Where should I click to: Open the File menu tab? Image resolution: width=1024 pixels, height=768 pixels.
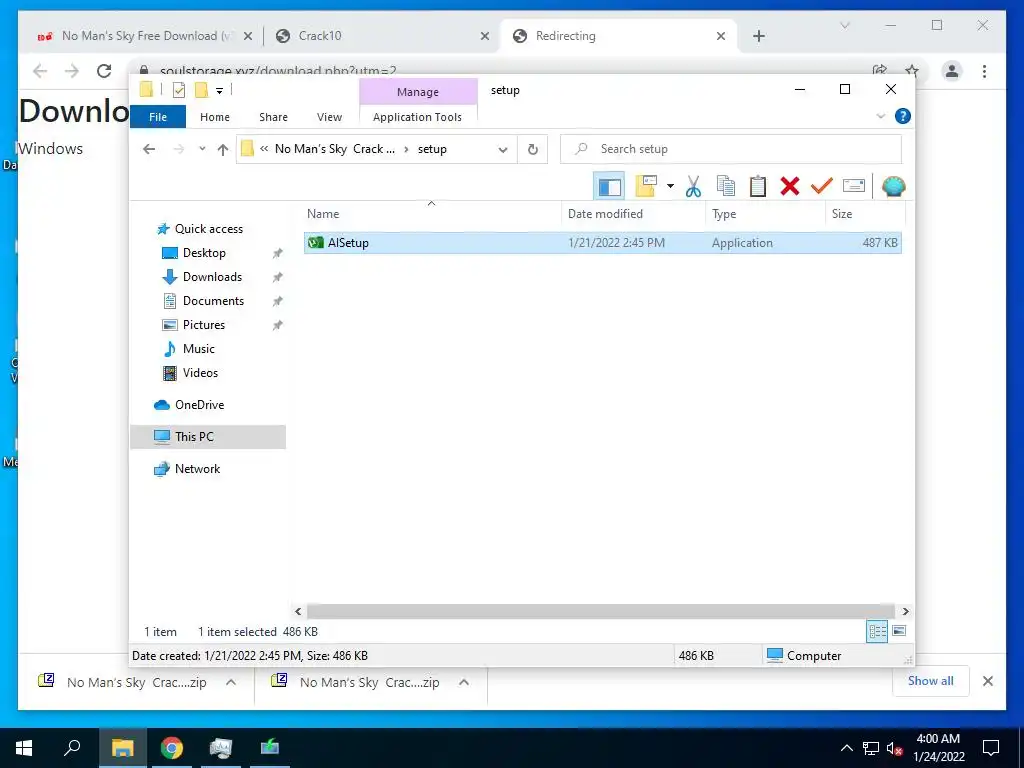click(x=158, y=117)
